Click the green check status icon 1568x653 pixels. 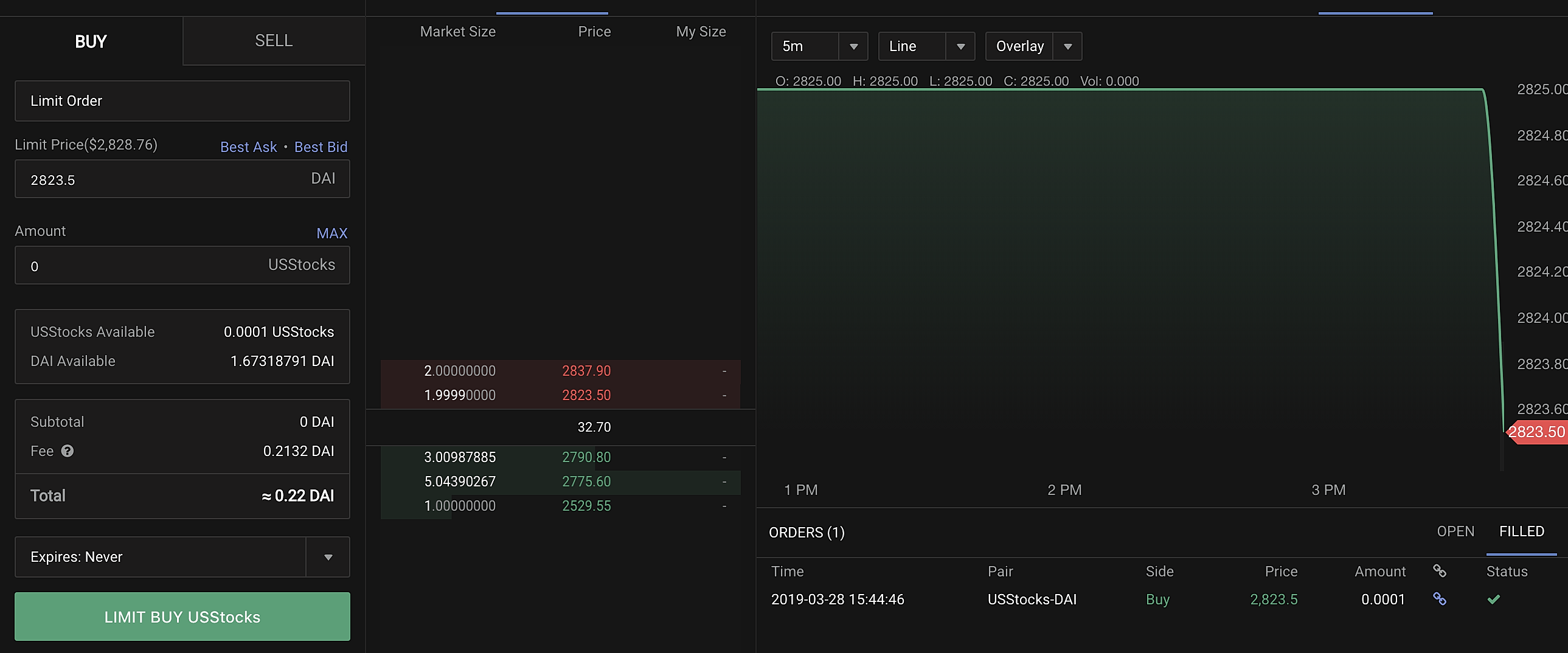1493,599
